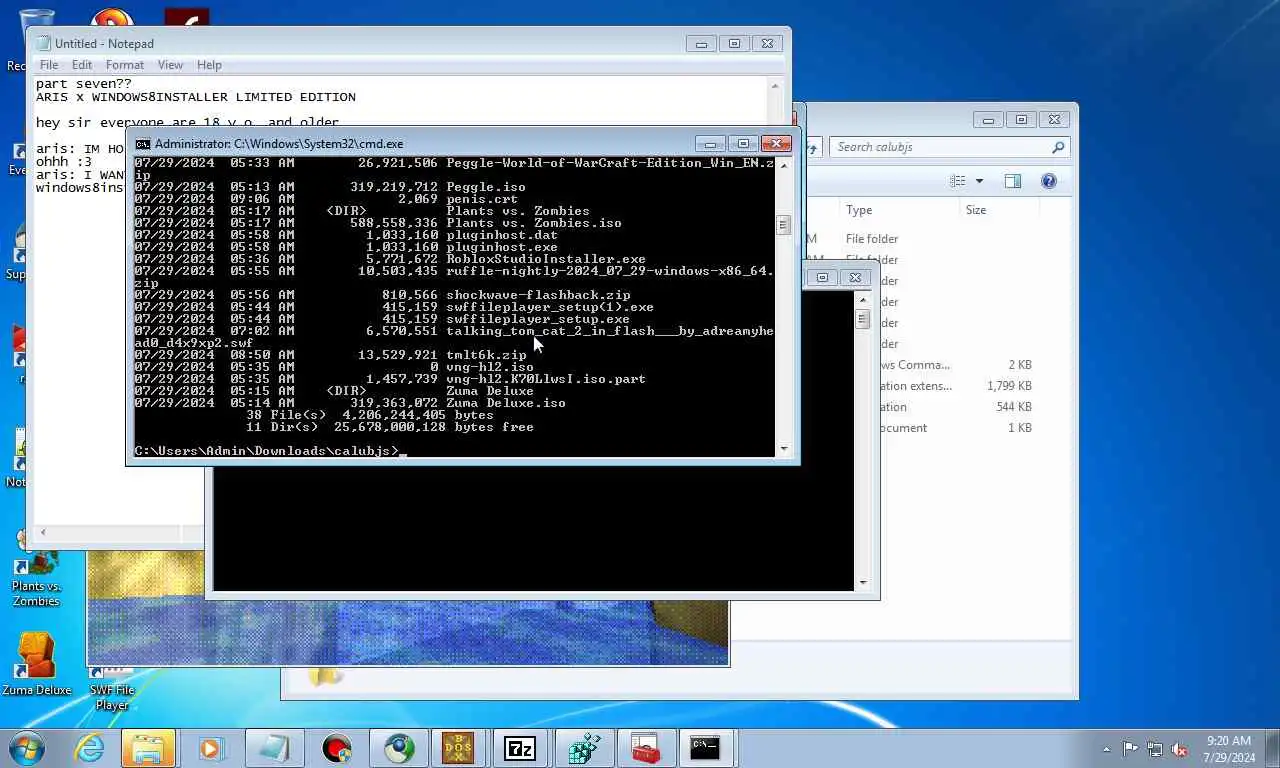Click 'Peggle.iso' in cmd listing
The width and height of the screenshot is (1280, 768).
486,187
